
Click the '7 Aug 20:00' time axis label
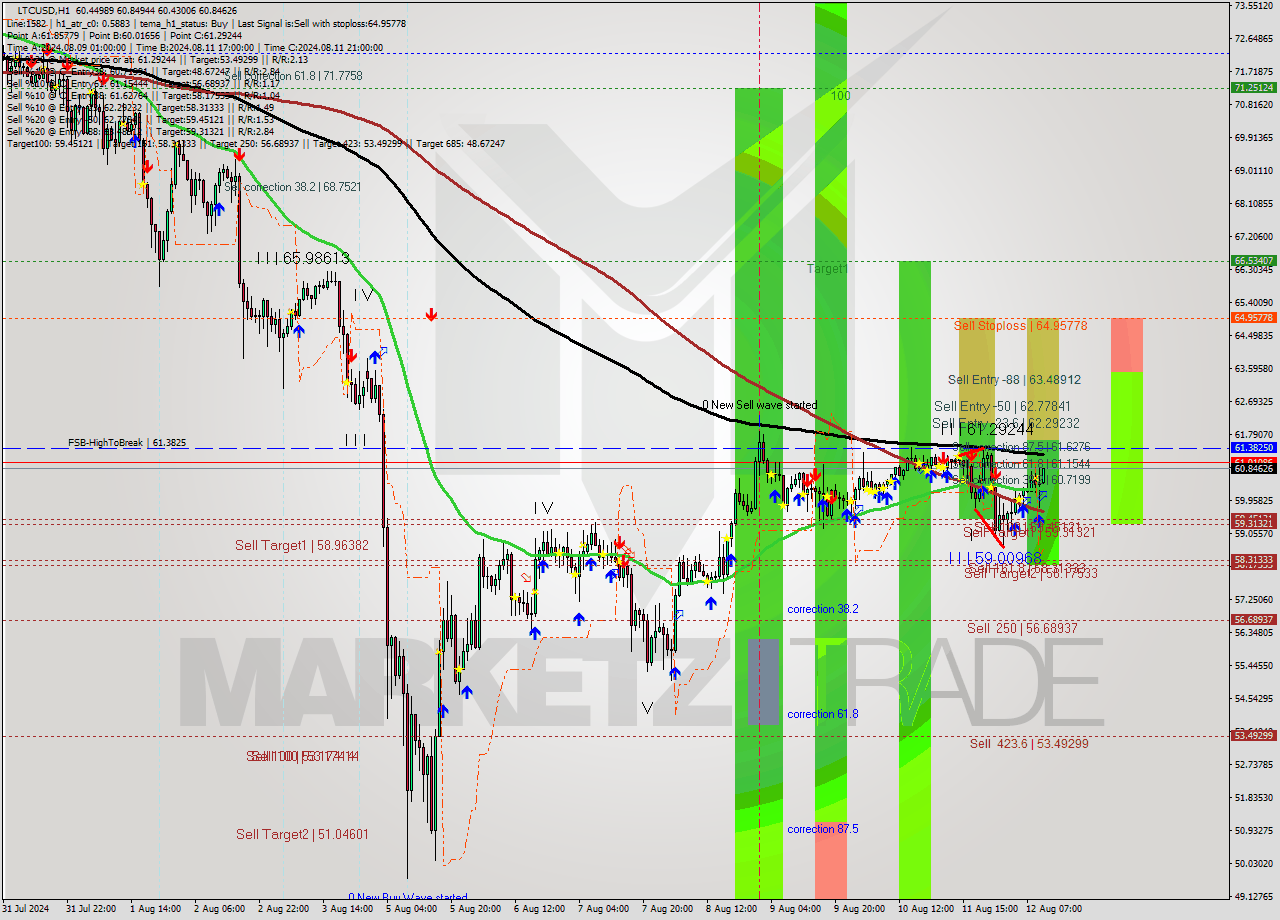(x=666, y=909)
